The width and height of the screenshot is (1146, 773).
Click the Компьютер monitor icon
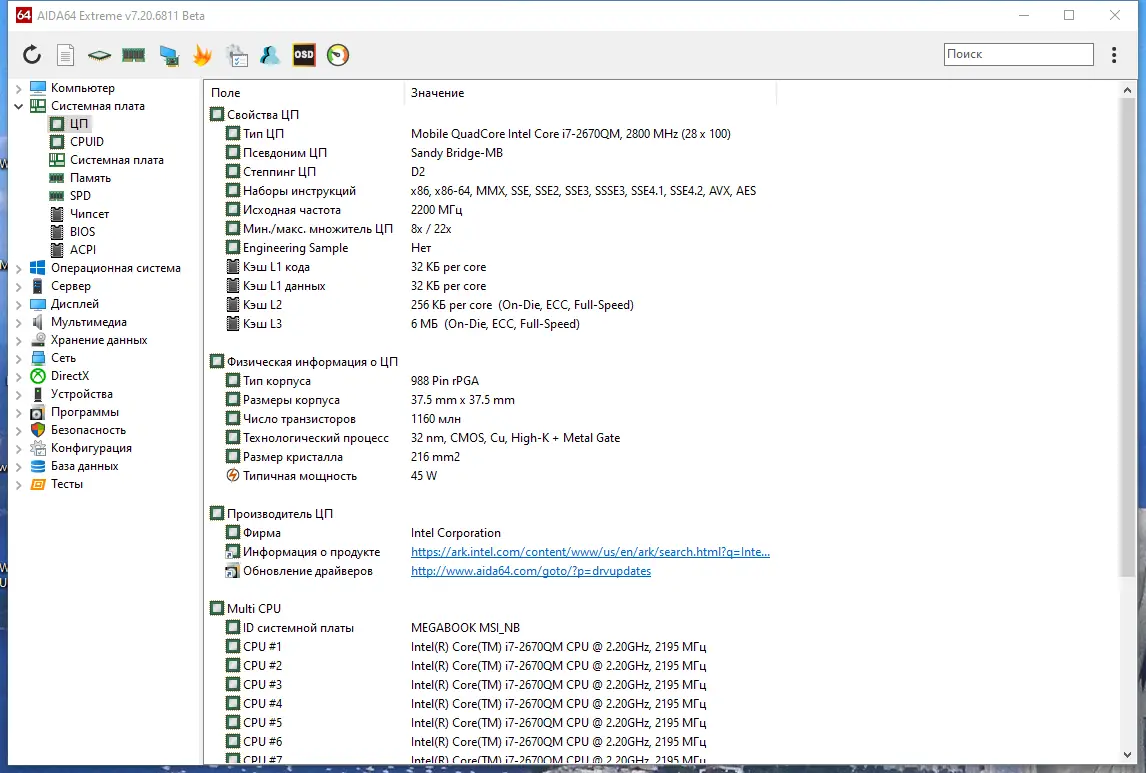point(38,88)
